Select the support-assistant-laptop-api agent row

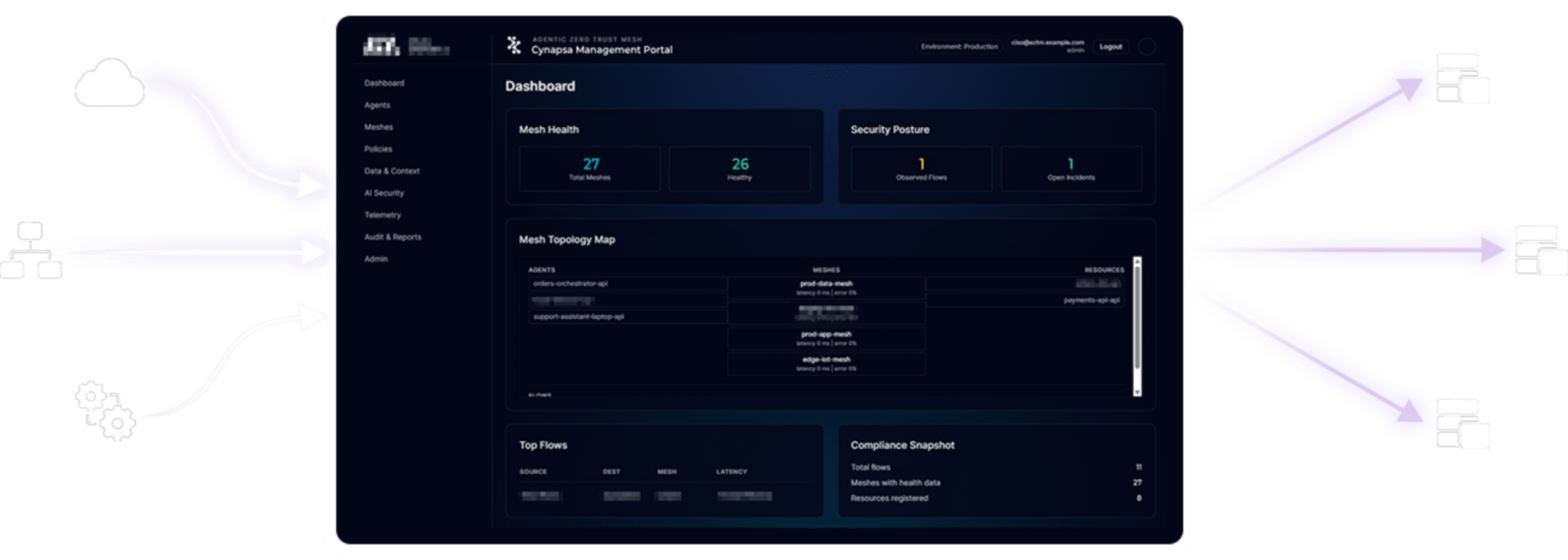click(x=628, y=317)
